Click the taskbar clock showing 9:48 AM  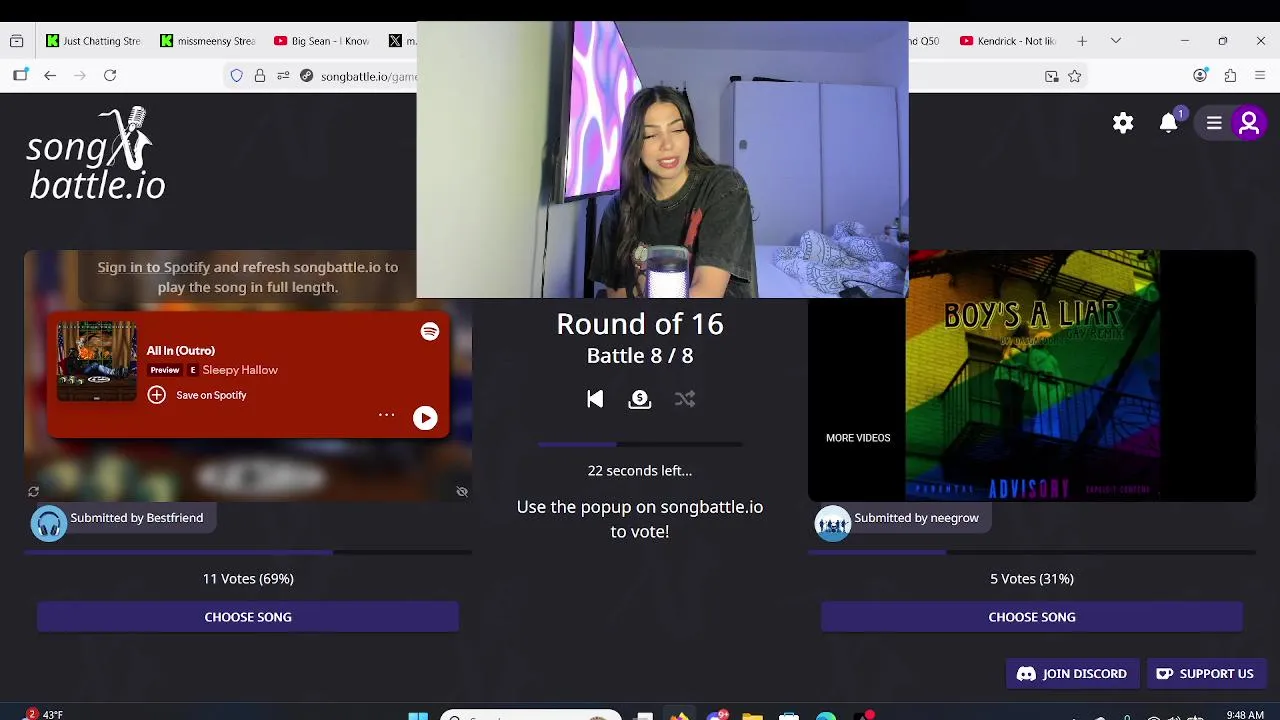point(1245,715)
